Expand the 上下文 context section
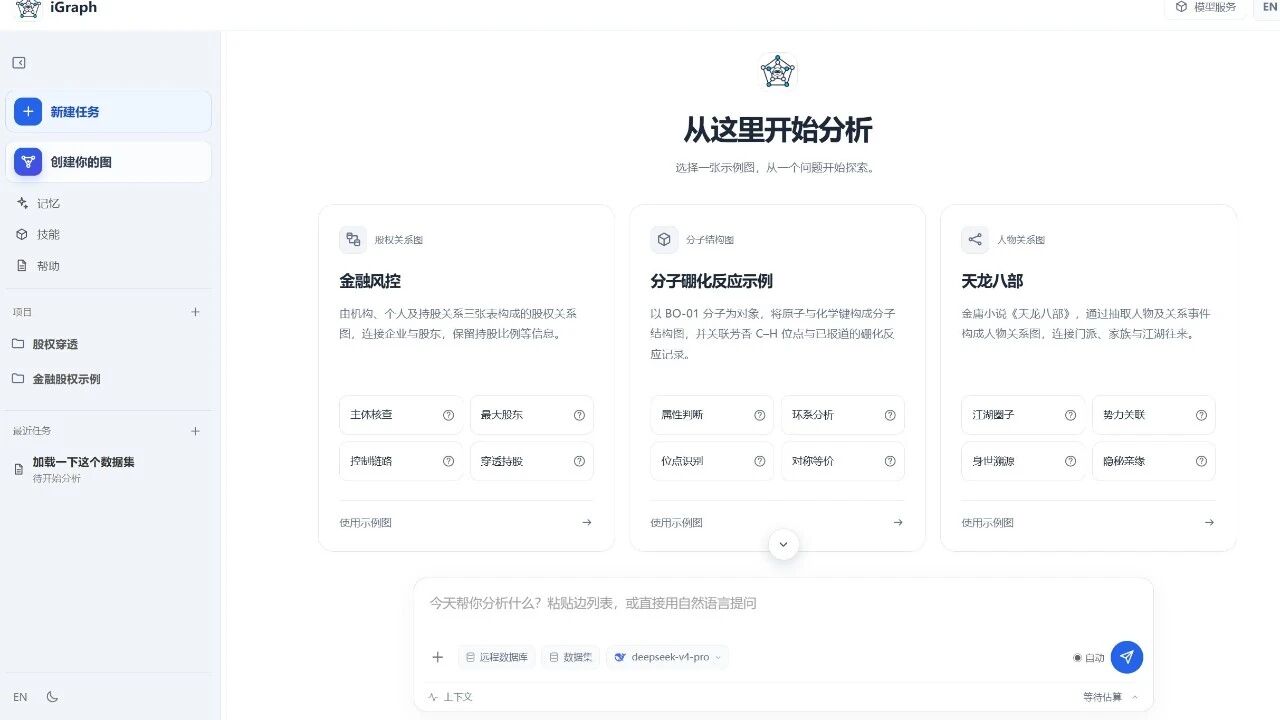Screen dimensions: 1280x720 pos(449,697)
